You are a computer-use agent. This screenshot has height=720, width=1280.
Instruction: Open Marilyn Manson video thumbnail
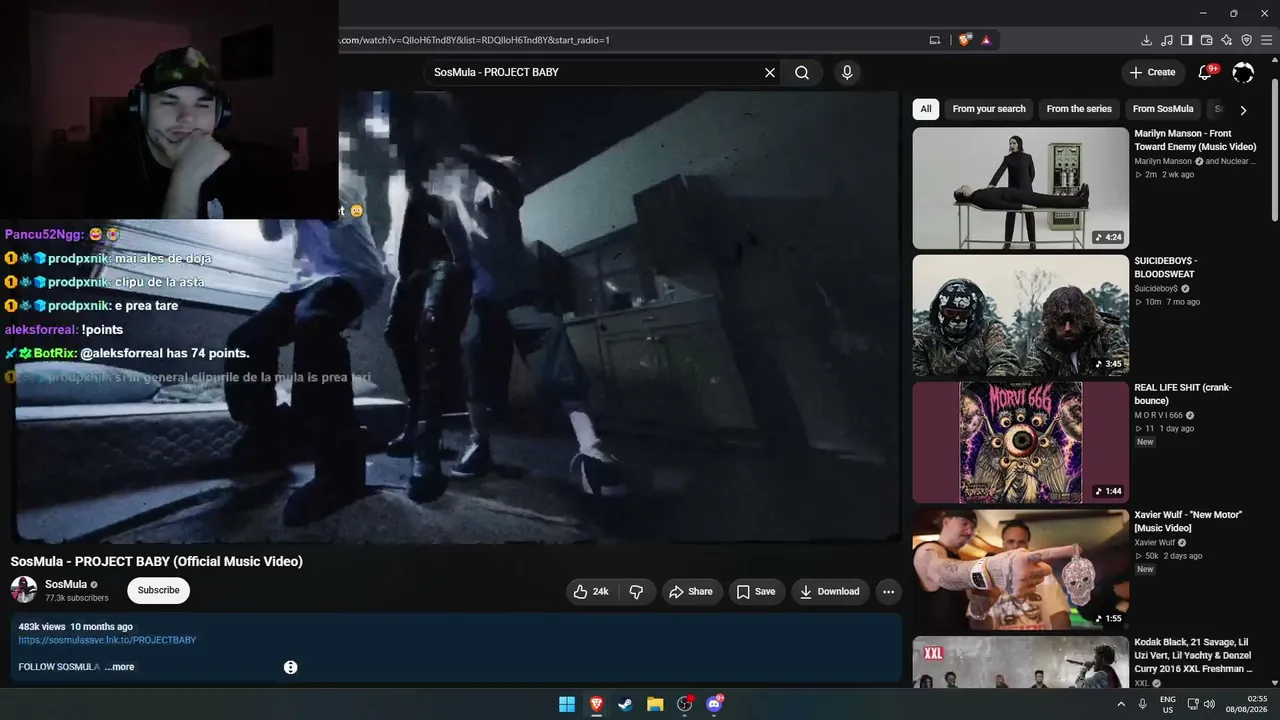coord(1020,188)
